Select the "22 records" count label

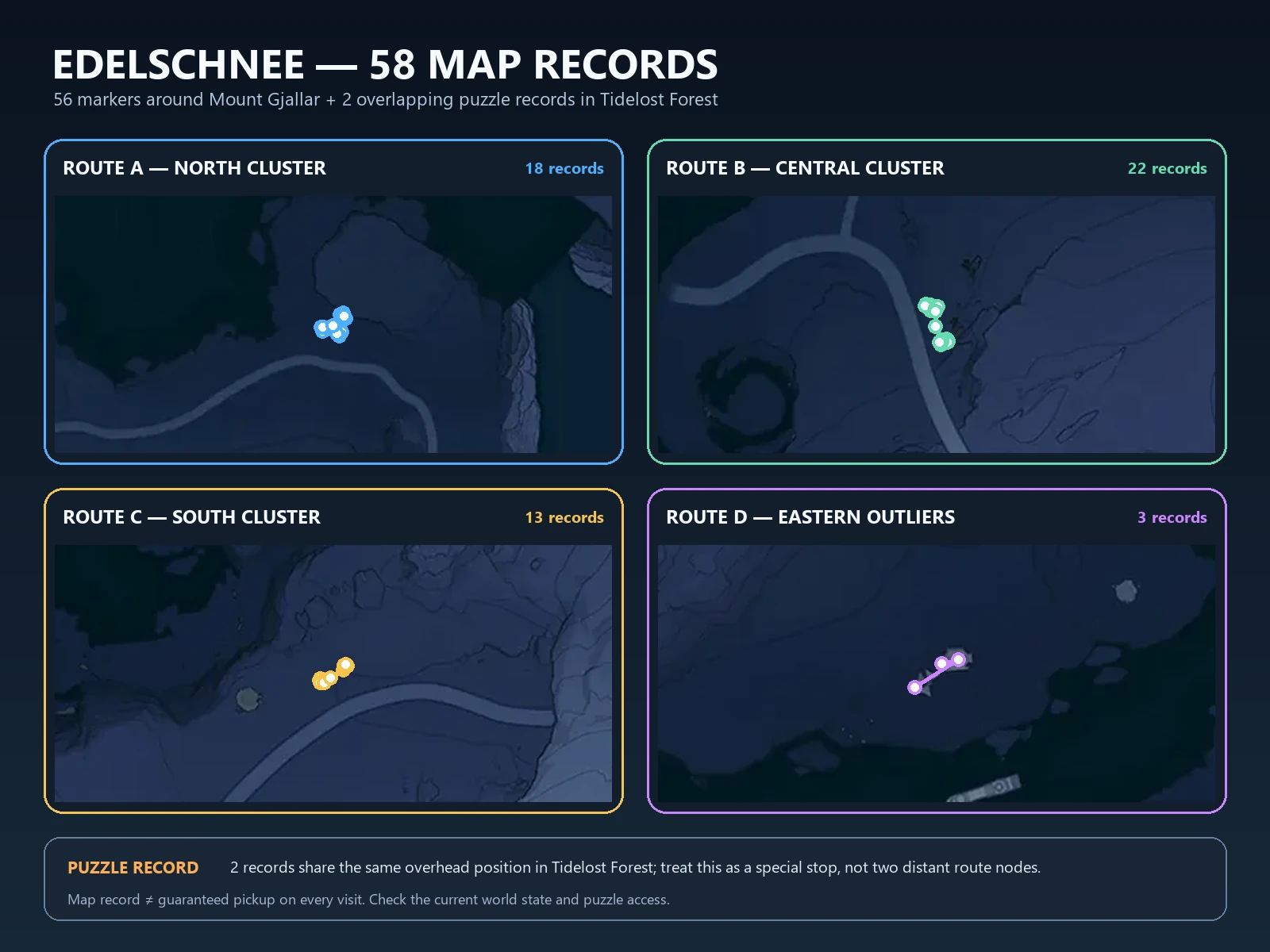(x=1168, y=168)
